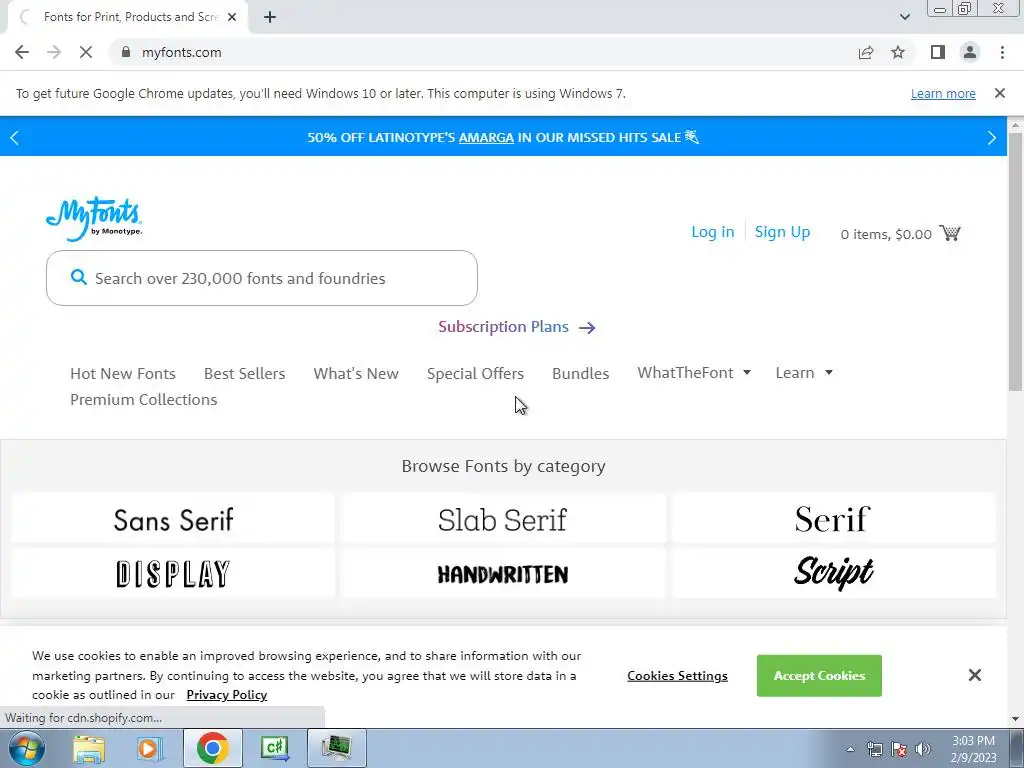Expand the WhatTheFont dropdown
Screen dimensions: 1024x768
694,373
